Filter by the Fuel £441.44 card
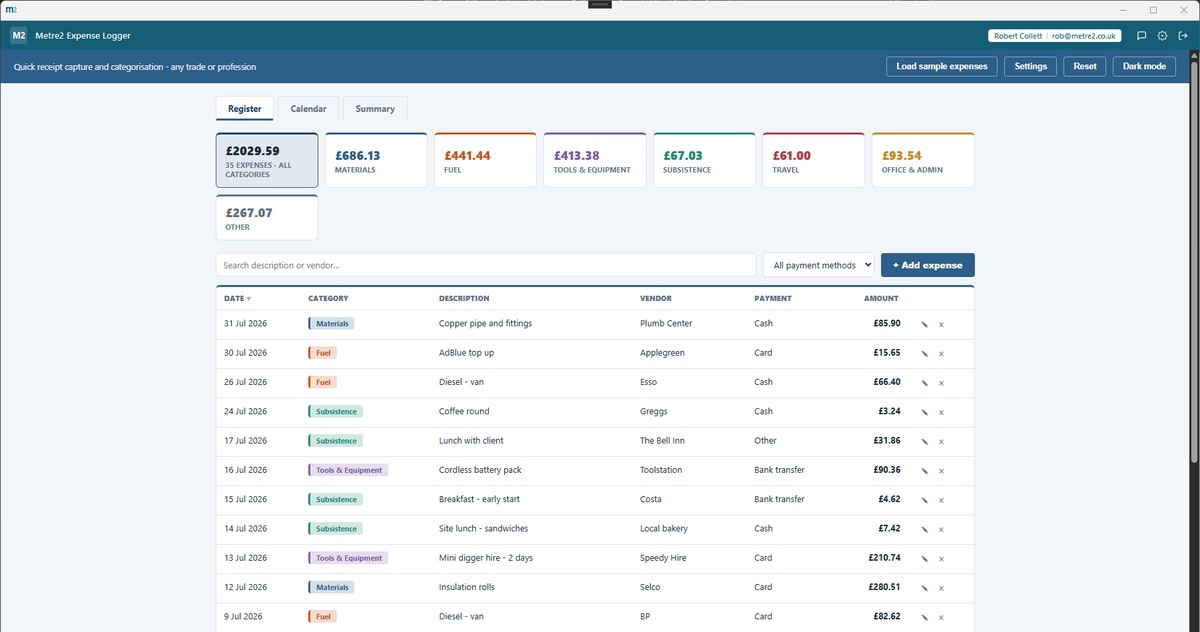The width and height of the screenshot is (1200, 632). (485, 160)
